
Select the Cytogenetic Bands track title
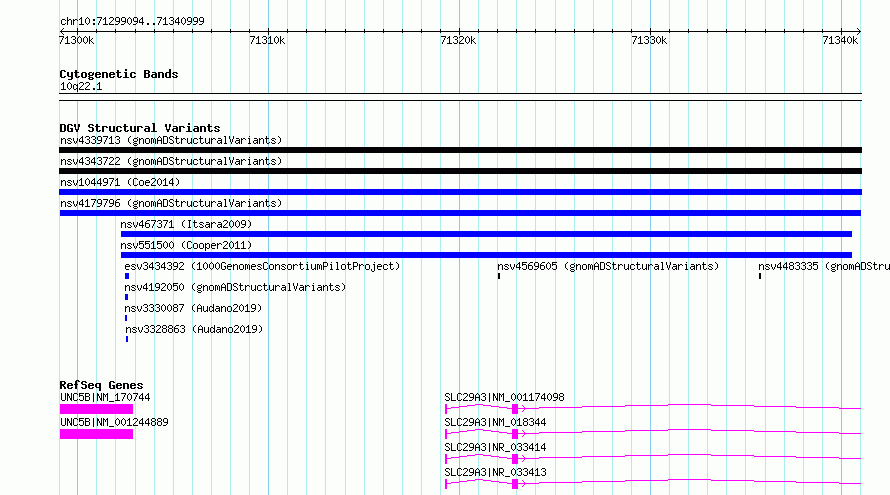point(119,74)
